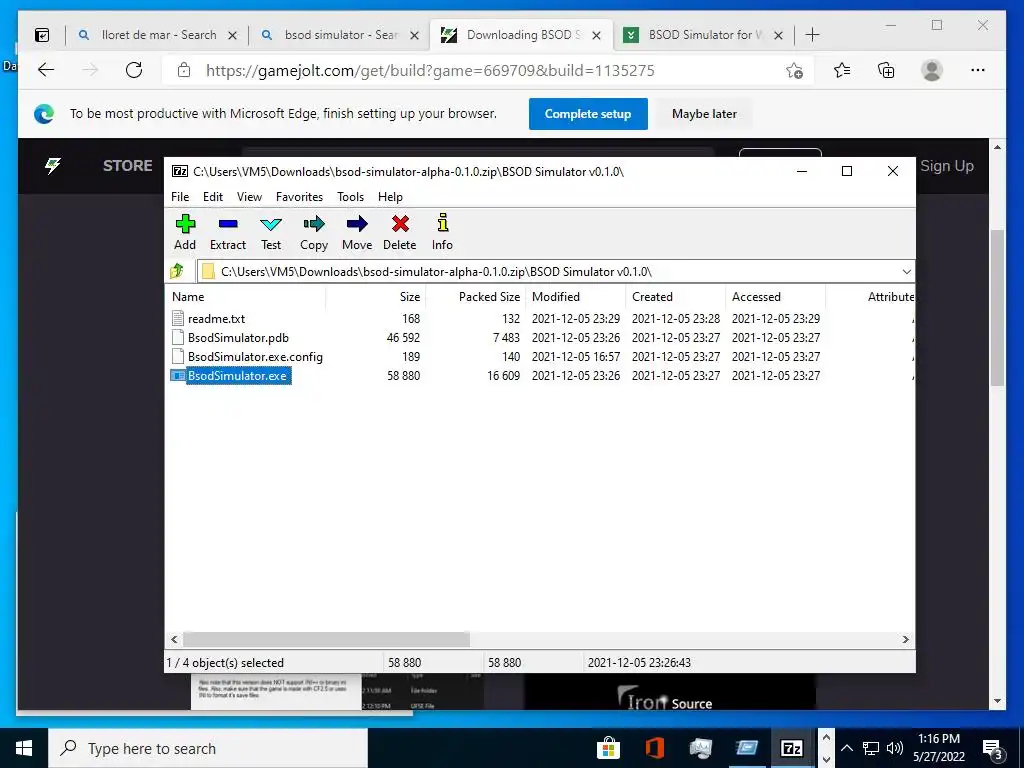Click the 7-Zip horizontal scrollbar thumb
The width and height of the screenshot is (1024, 768).
tap(326, 639)
